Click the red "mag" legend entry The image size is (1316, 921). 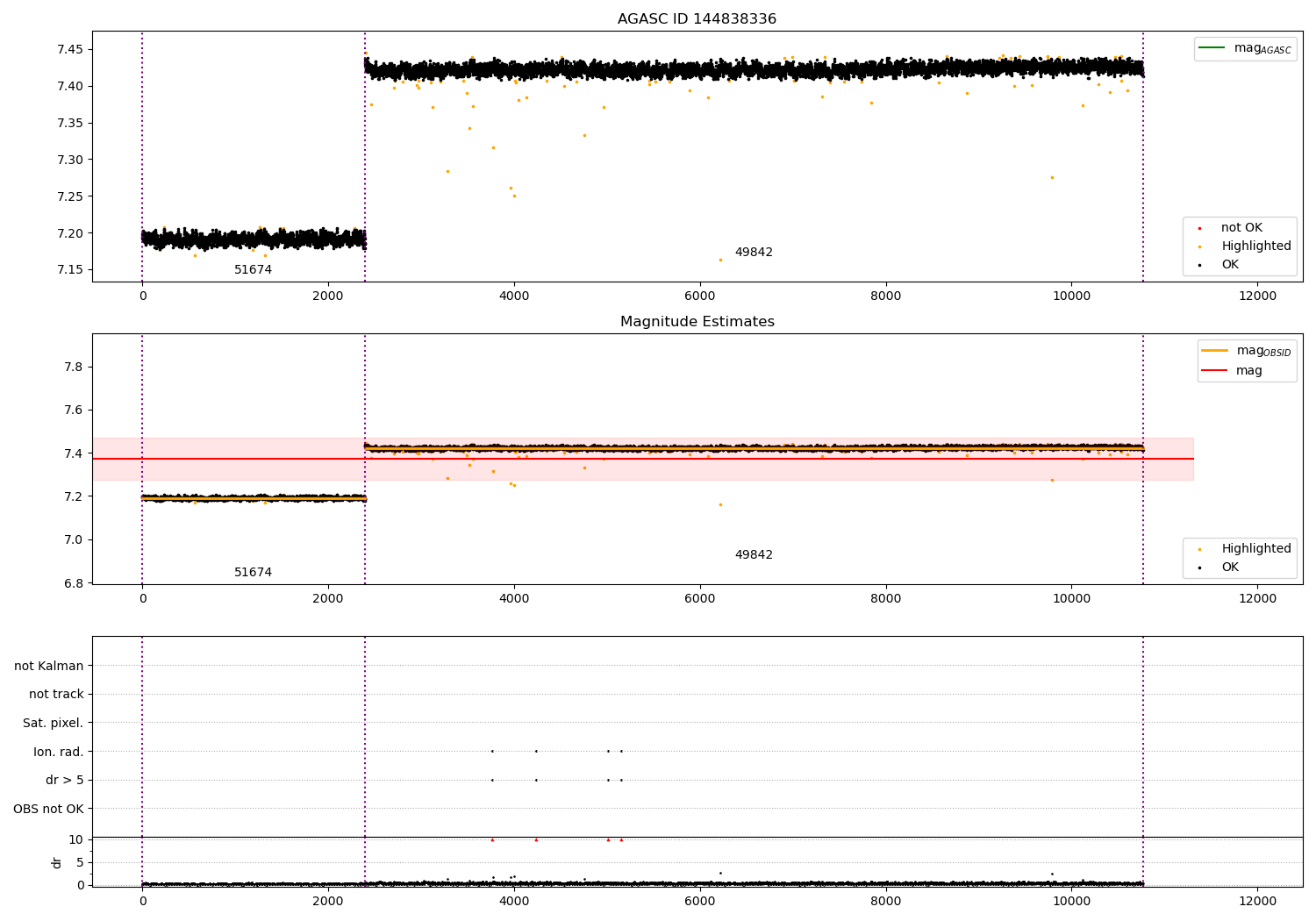[1232, 371]
